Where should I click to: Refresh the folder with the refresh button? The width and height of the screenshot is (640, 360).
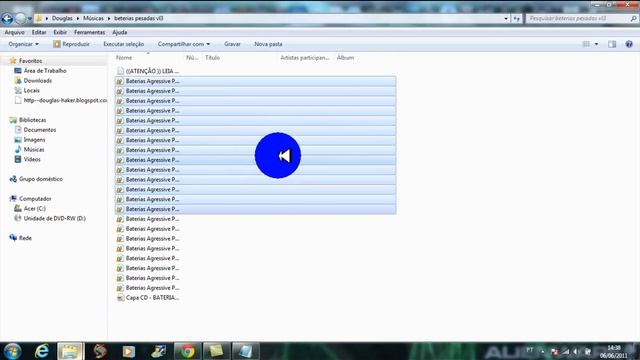(x=517, y=19)
